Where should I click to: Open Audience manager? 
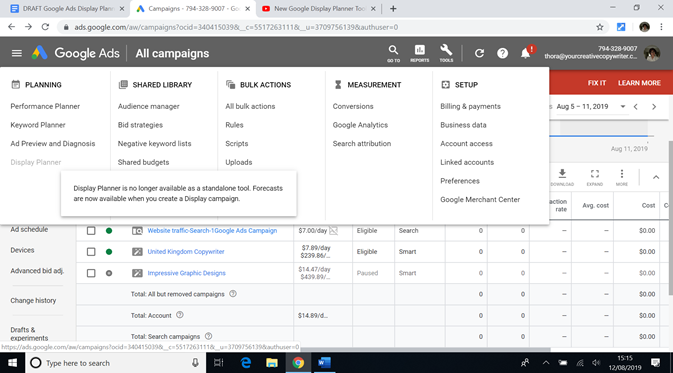149,106
